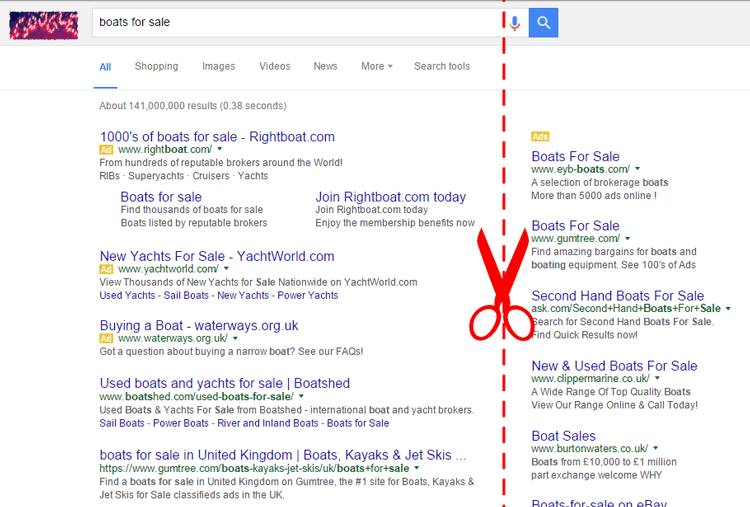Screen dimensions: 750x507
Task: Open the New Yachts sitelink
Action: point(243,296)
